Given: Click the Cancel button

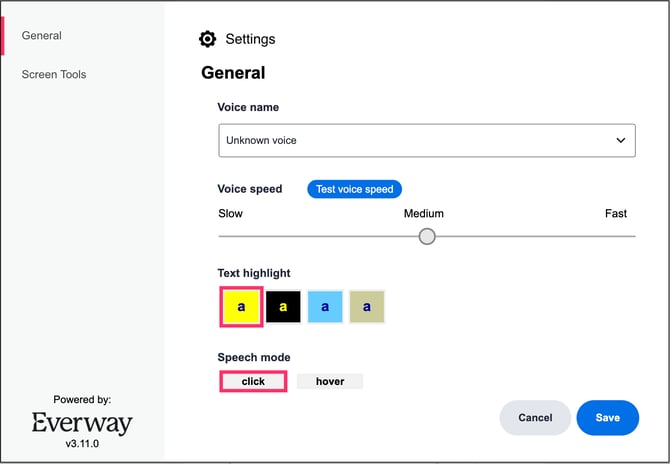Looking at the screenshot, I should click(535, 417).
